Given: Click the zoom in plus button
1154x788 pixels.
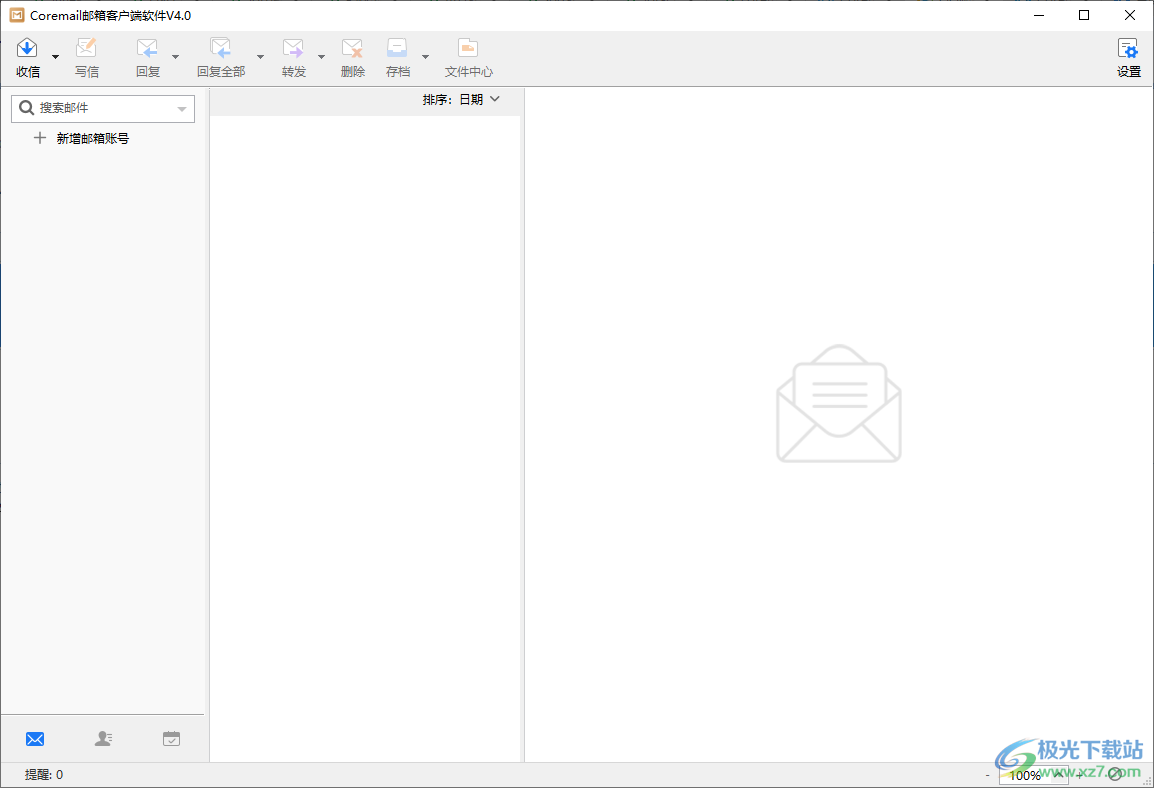Looking at the screenshot, I should (1080, 775).
